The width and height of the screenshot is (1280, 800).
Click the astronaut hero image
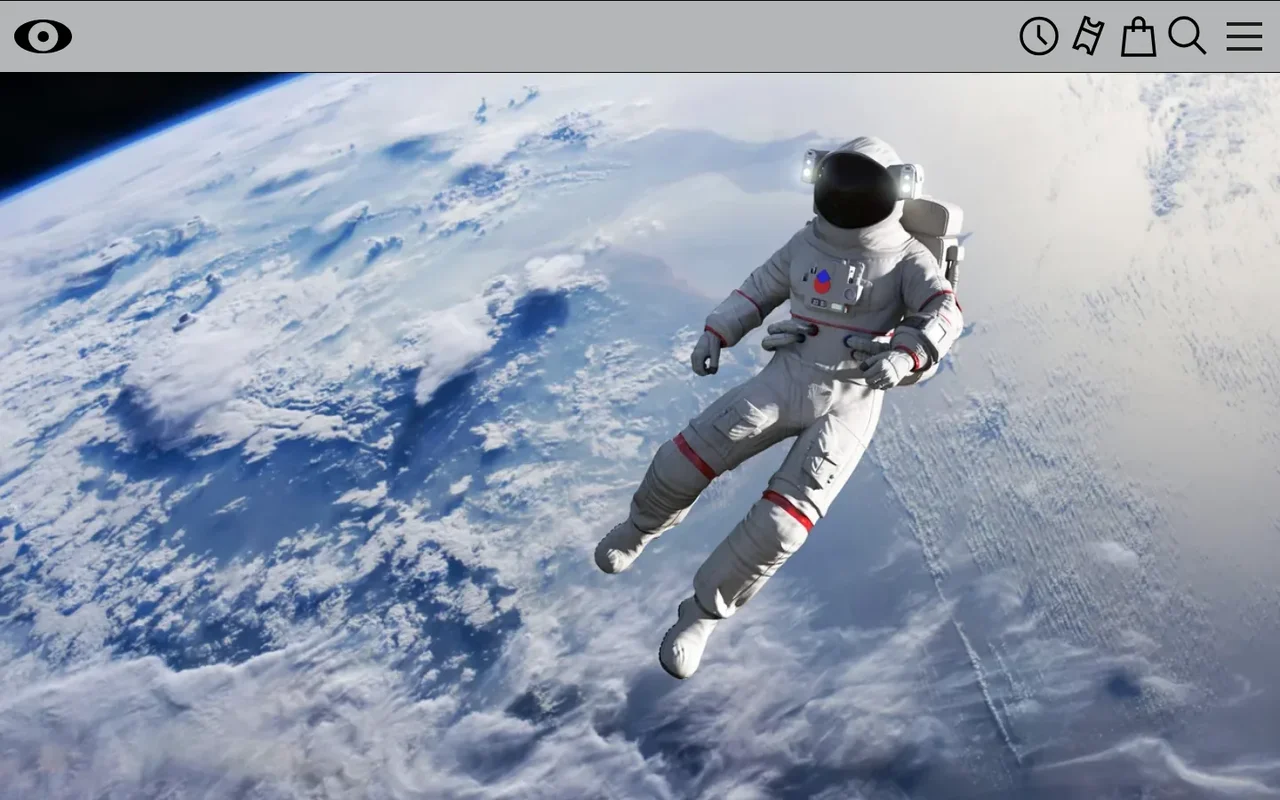[640, 436]
